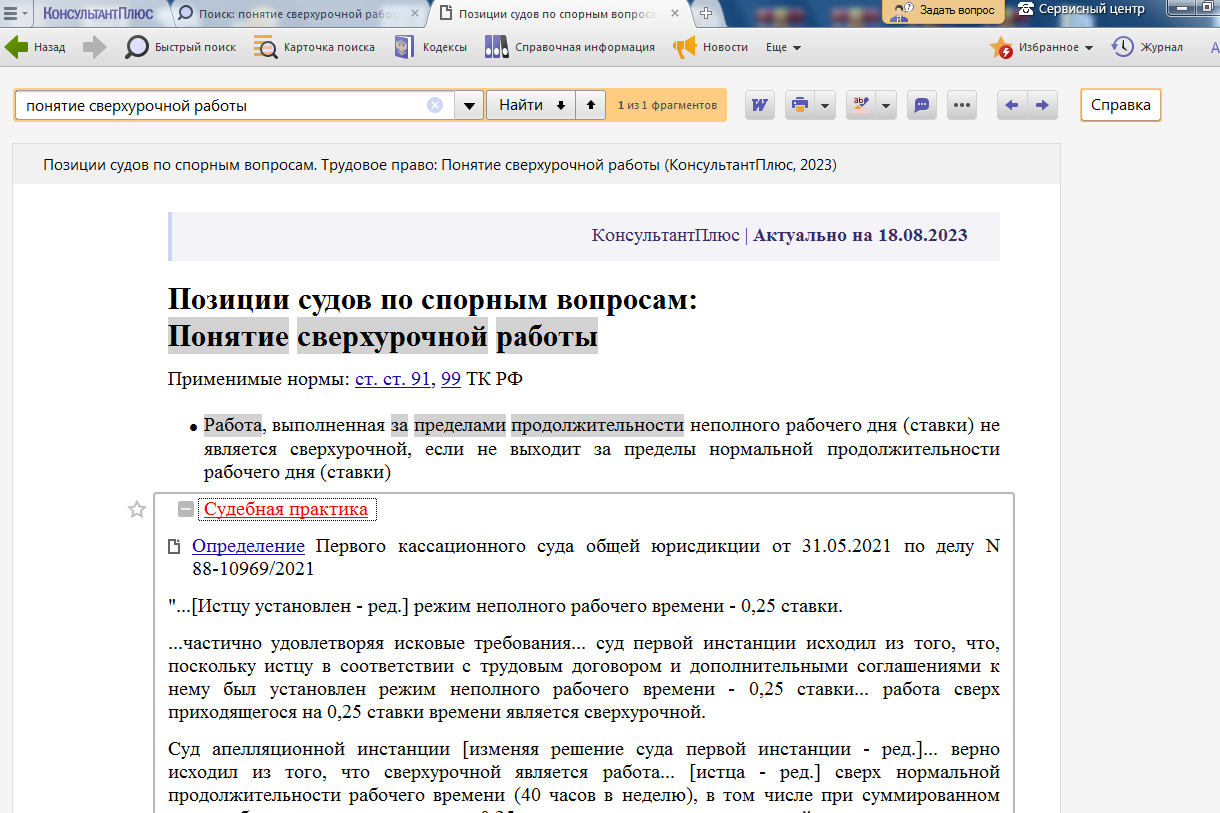Open the Еще menu
The image size is (1220, 813).
click(x=783, y=48)
